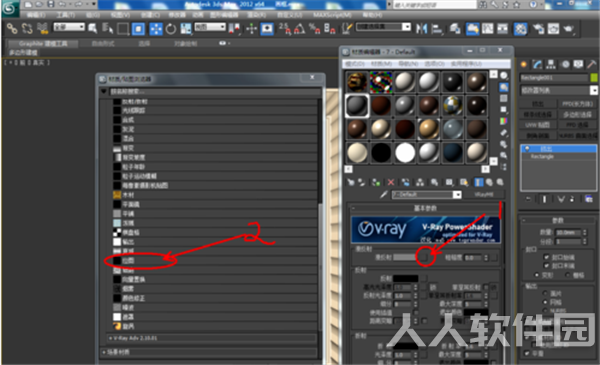Toggle the 2.5D Snaps button
The height and width of the screenshot is (365, 600).
click(284, 29)
